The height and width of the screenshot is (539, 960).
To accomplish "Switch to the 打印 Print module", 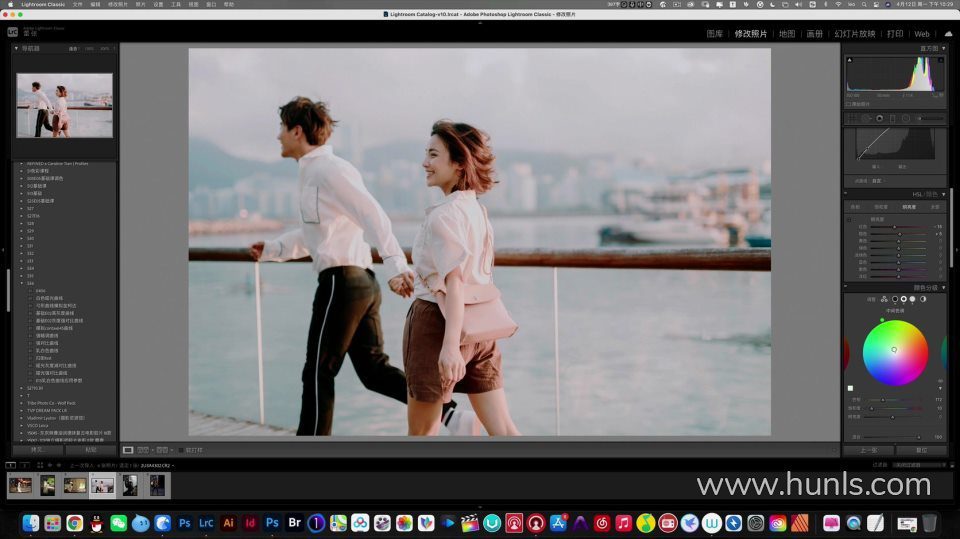I will coord(895,34).
